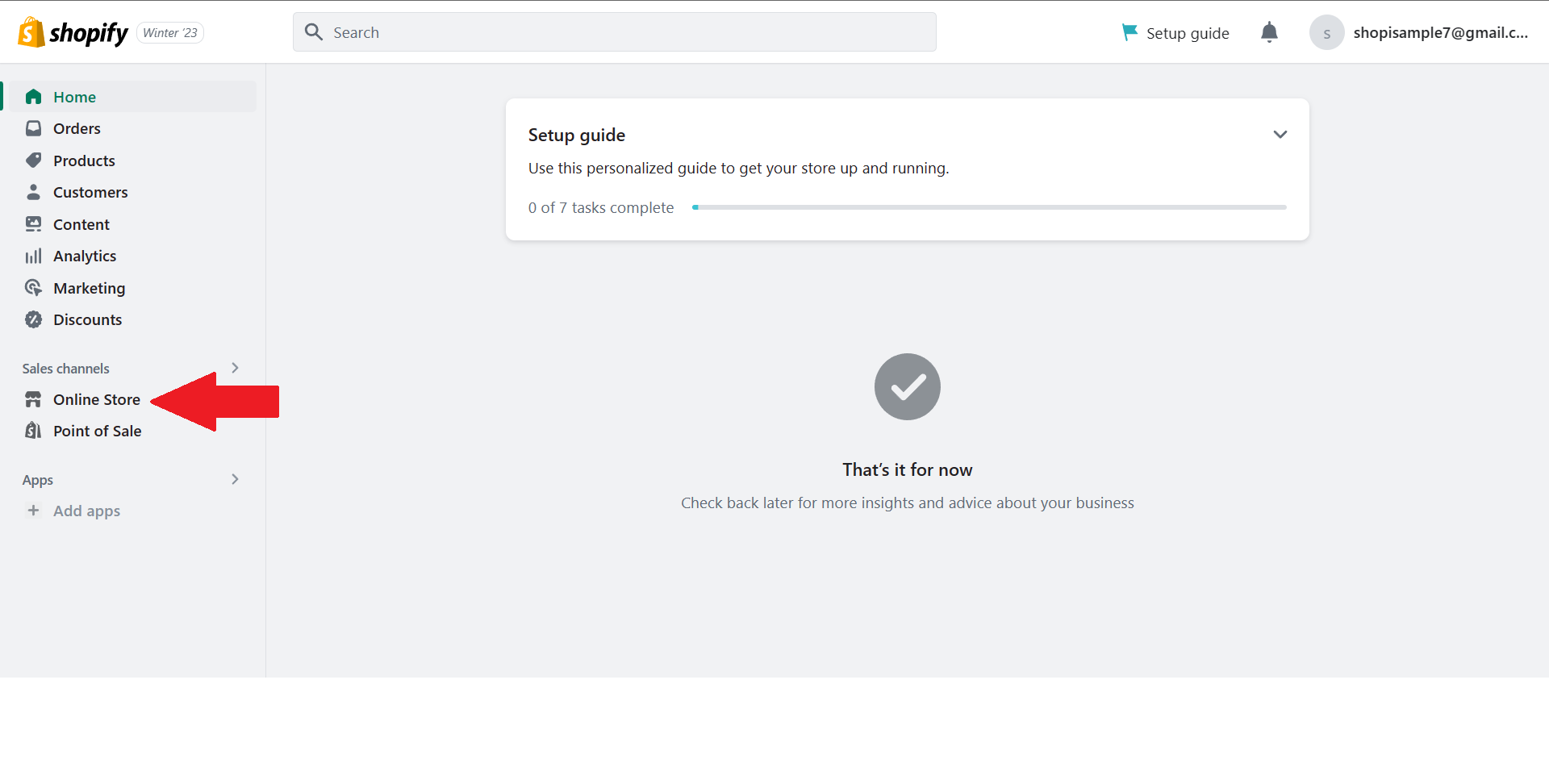Click the Orders inbox icon

(33, 128)
